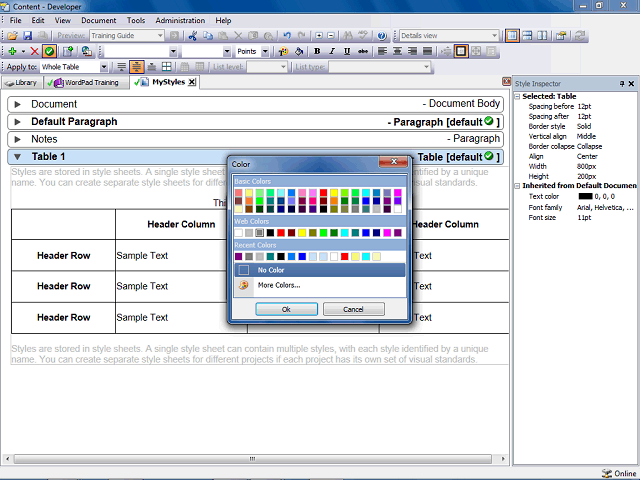The image size is (640, 480).
Task: Select the No Color option
Action: coord(320,270)
